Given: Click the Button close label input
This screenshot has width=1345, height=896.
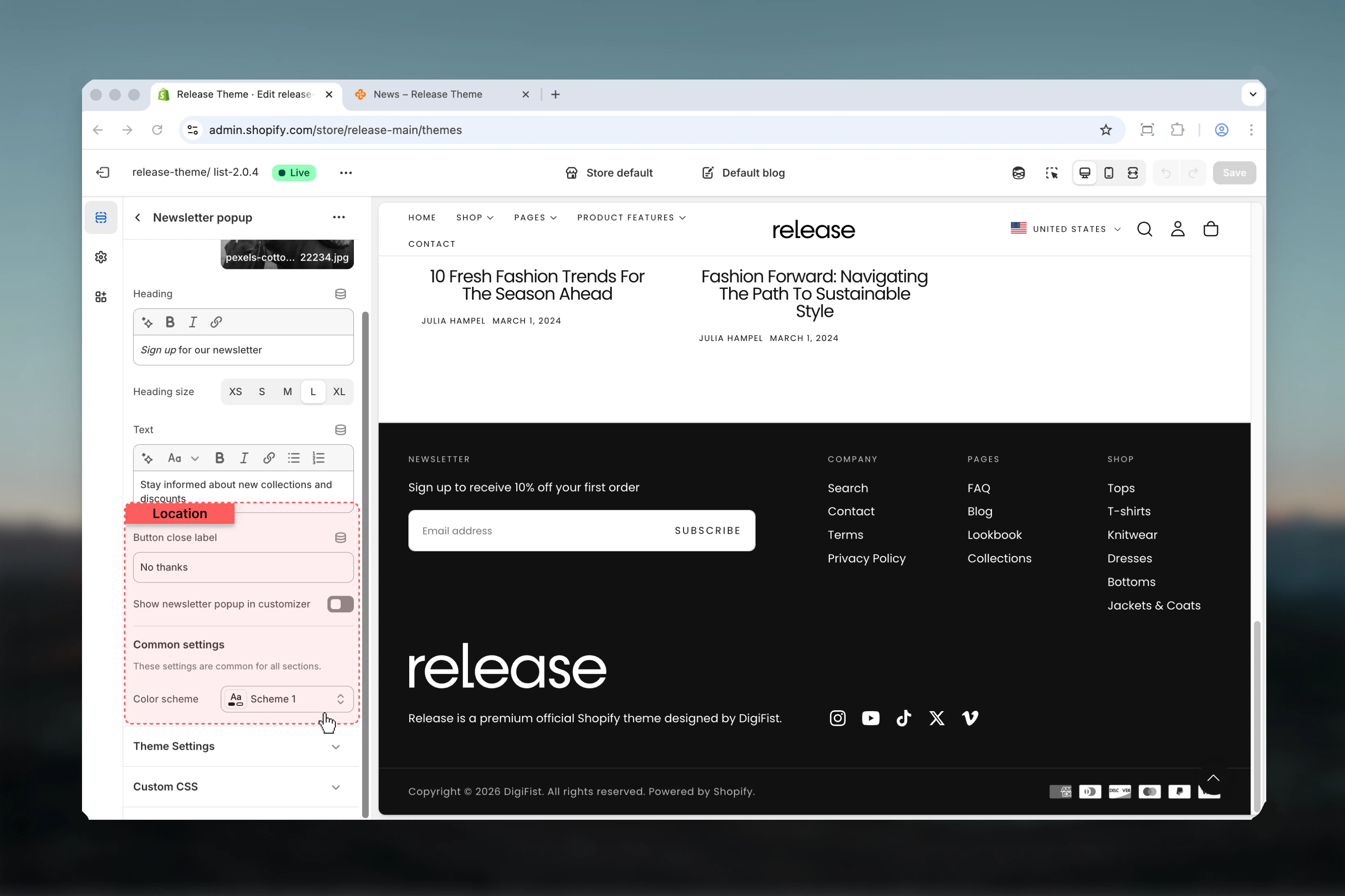Looking at the screenshot, I should click(x=243, y=567).
